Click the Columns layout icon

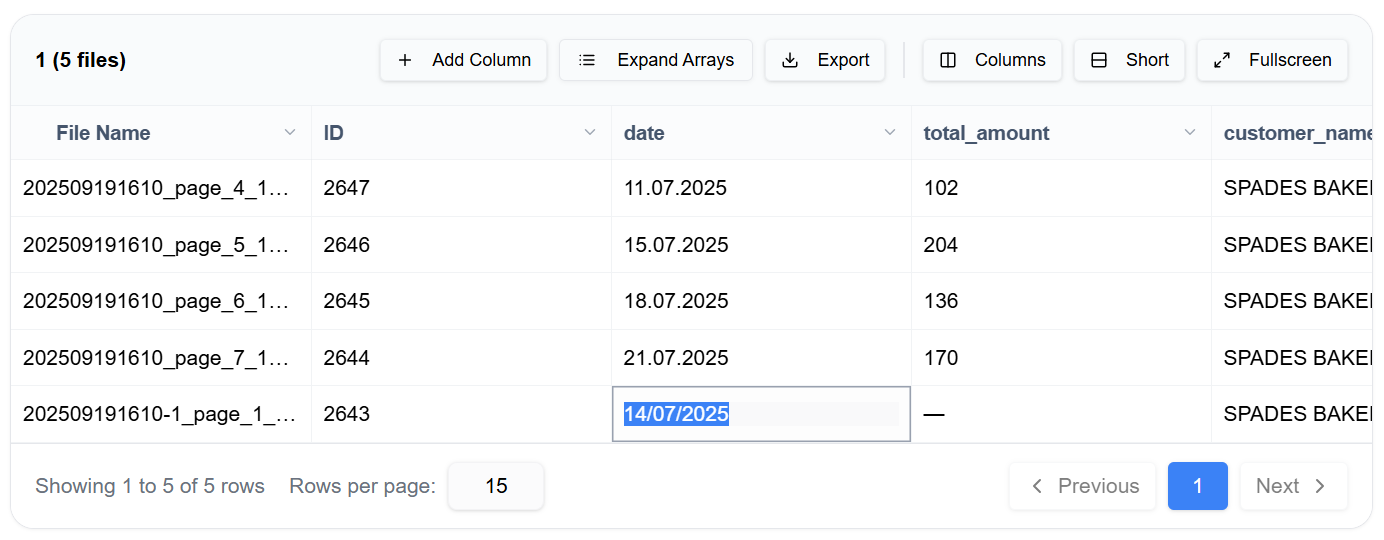pos(948,60)
